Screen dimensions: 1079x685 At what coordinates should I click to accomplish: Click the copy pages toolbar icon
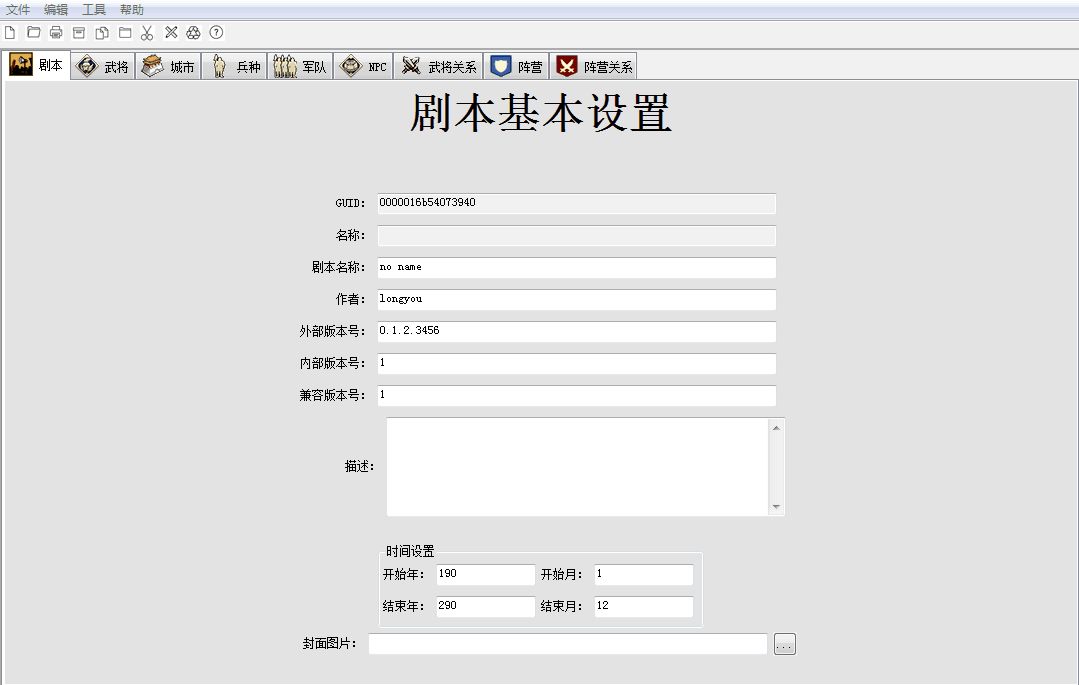pos(102,32)
